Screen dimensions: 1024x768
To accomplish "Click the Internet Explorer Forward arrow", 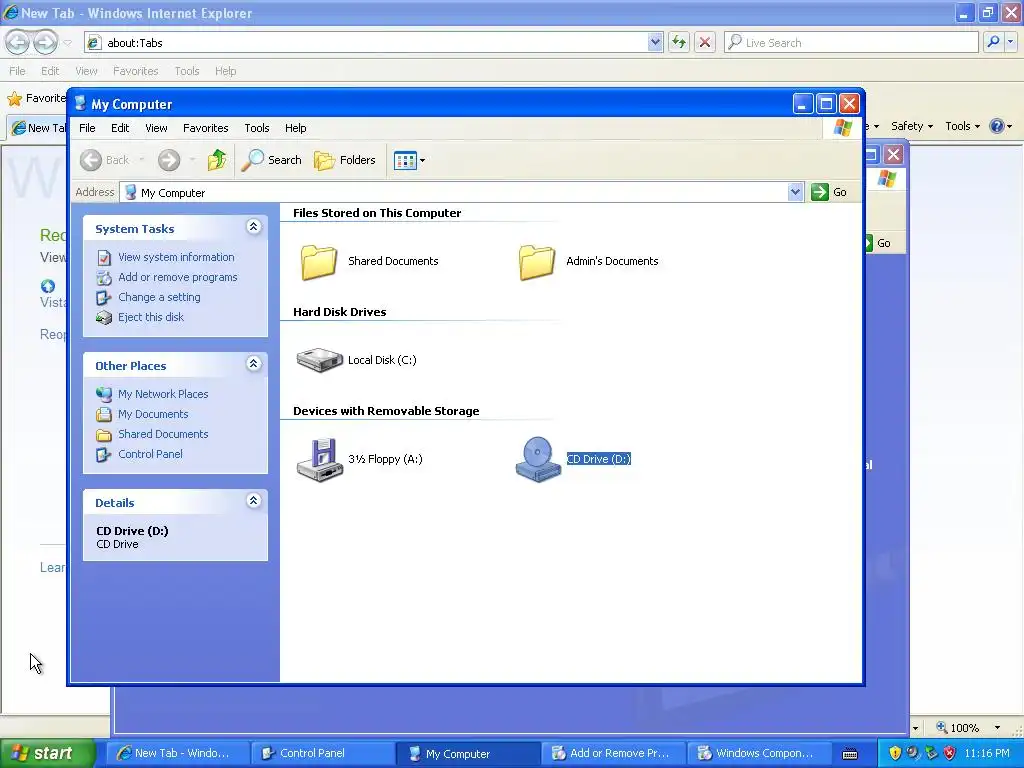I will click(x=45, y=42).
